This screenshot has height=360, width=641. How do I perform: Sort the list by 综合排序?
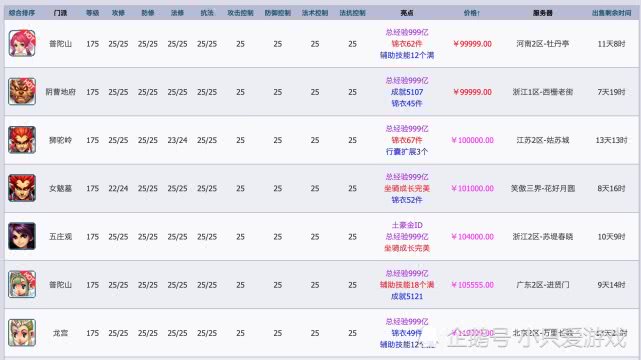[x=22, y=13]
